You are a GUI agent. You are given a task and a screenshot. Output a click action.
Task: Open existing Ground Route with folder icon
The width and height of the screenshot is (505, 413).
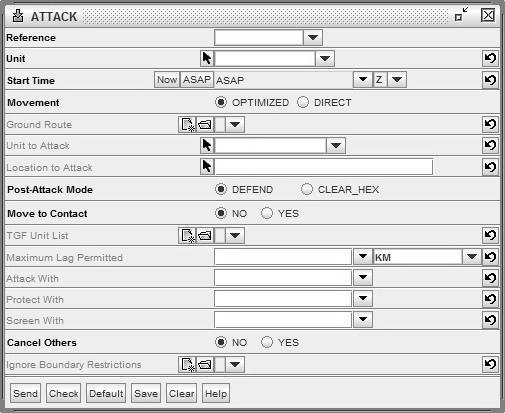(x=205, y=124)
